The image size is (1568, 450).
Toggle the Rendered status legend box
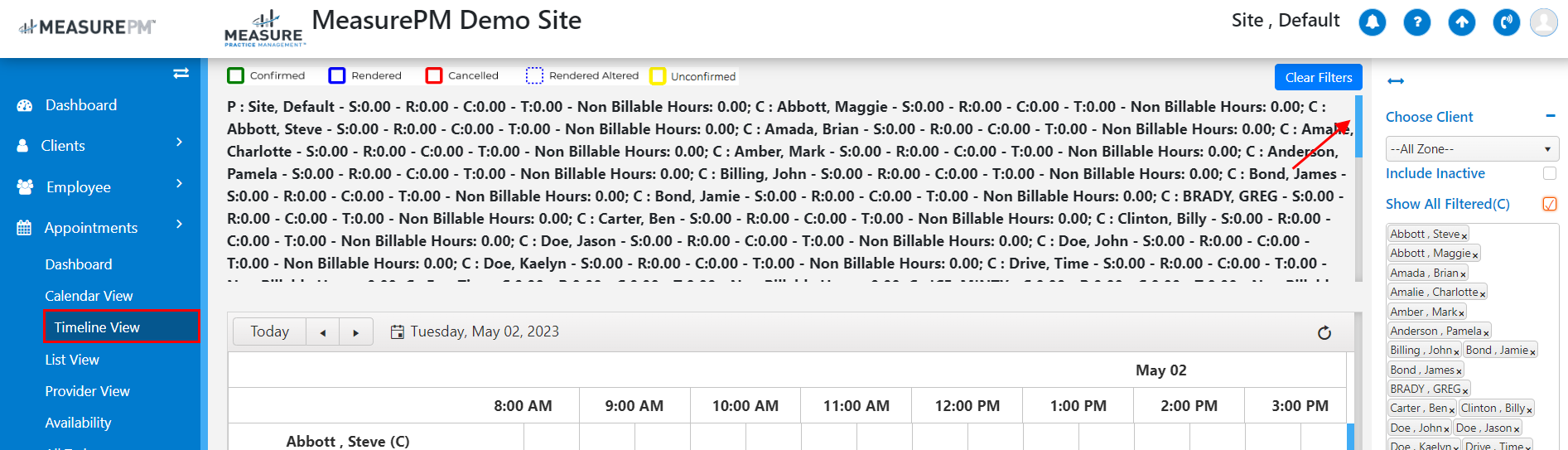click(337, 75)
